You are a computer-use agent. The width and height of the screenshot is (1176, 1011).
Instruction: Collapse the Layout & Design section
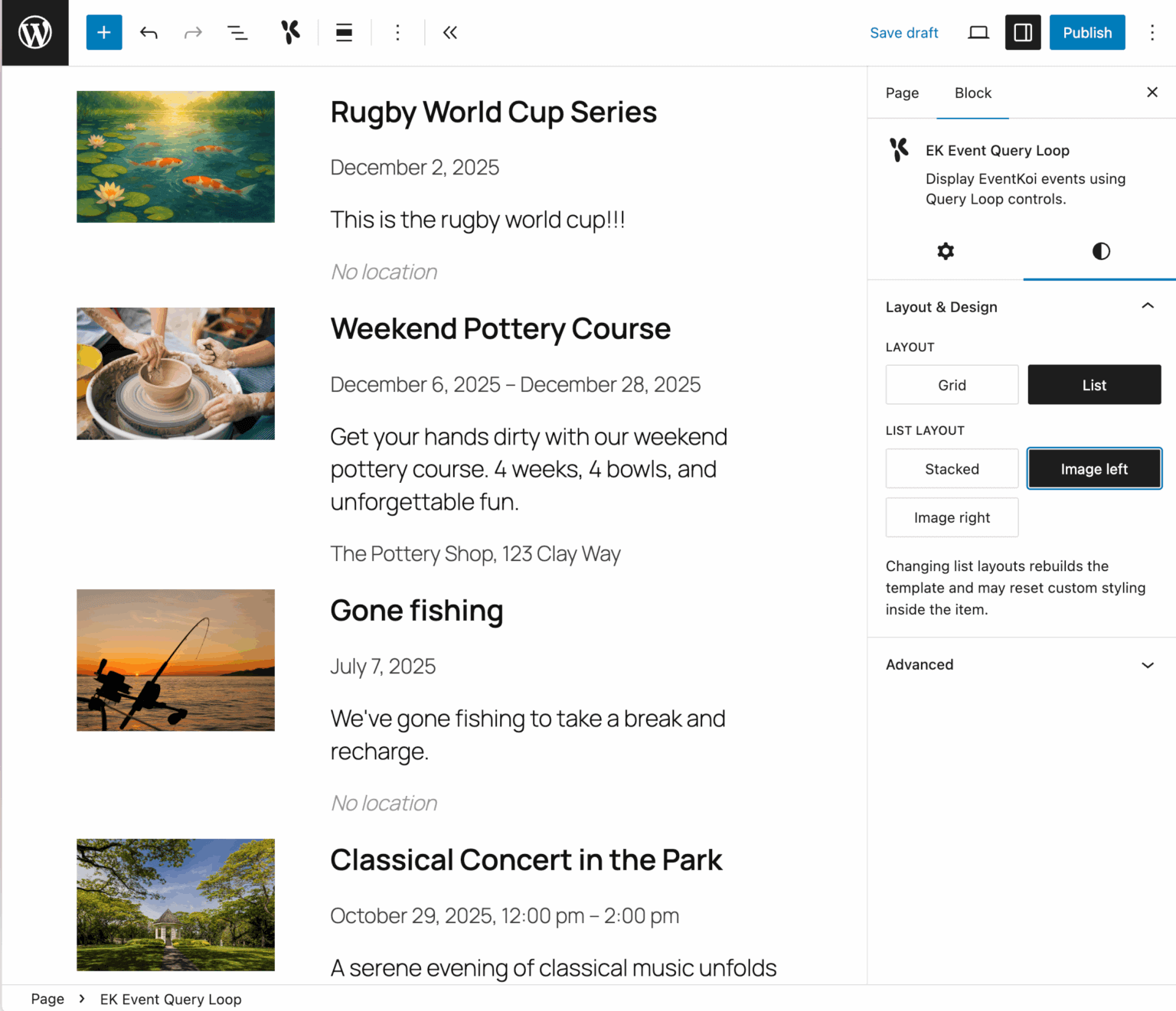1147,307
